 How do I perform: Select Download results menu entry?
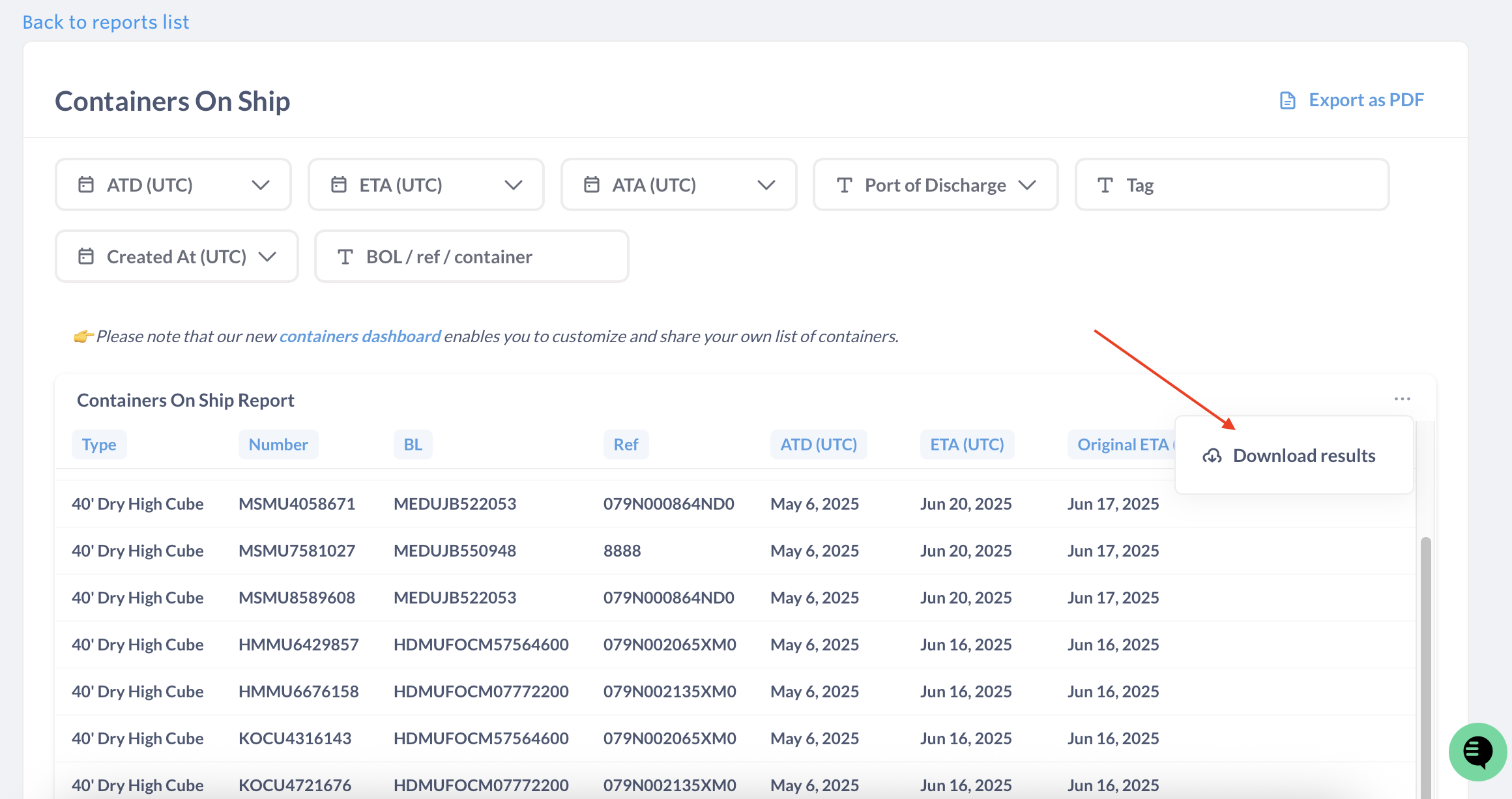point(1303,456)
